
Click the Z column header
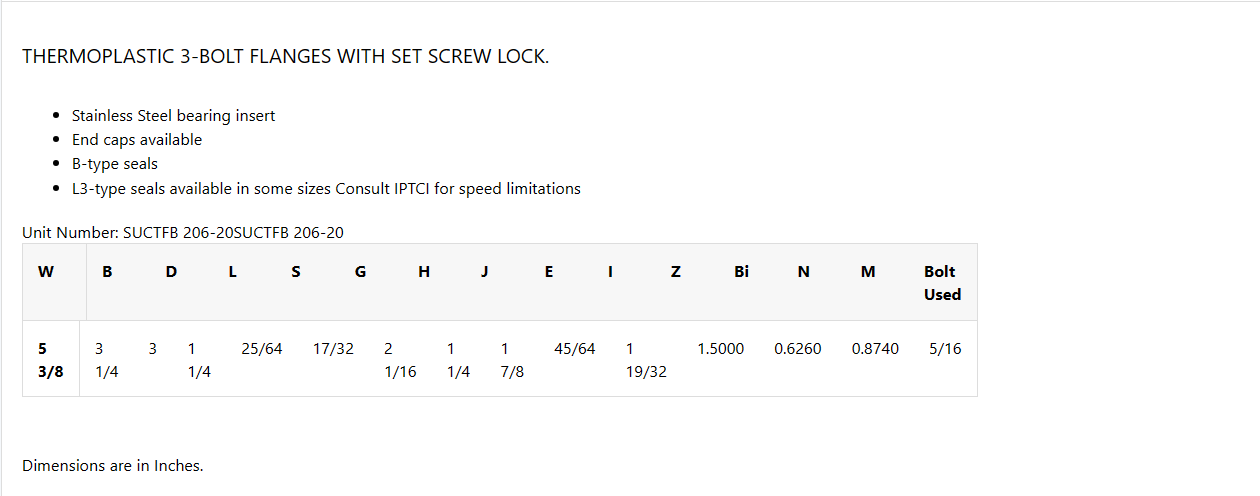(x=676, y=272)
